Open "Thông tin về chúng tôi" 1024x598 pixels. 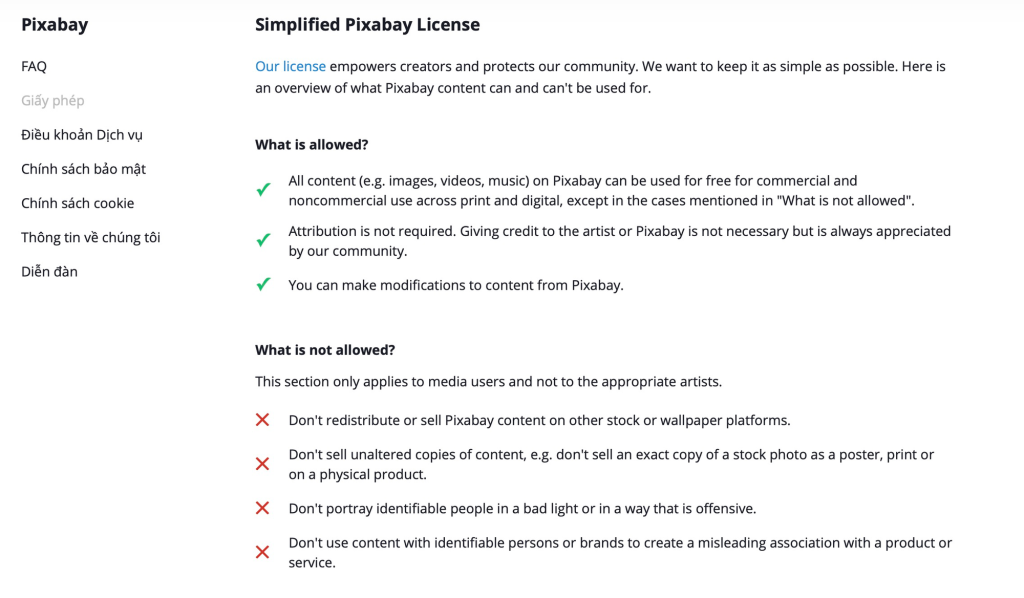tap(91, 237)
